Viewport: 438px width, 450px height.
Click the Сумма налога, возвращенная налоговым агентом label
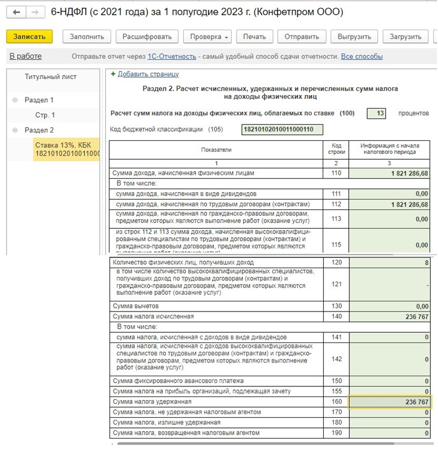pos(186,433)
